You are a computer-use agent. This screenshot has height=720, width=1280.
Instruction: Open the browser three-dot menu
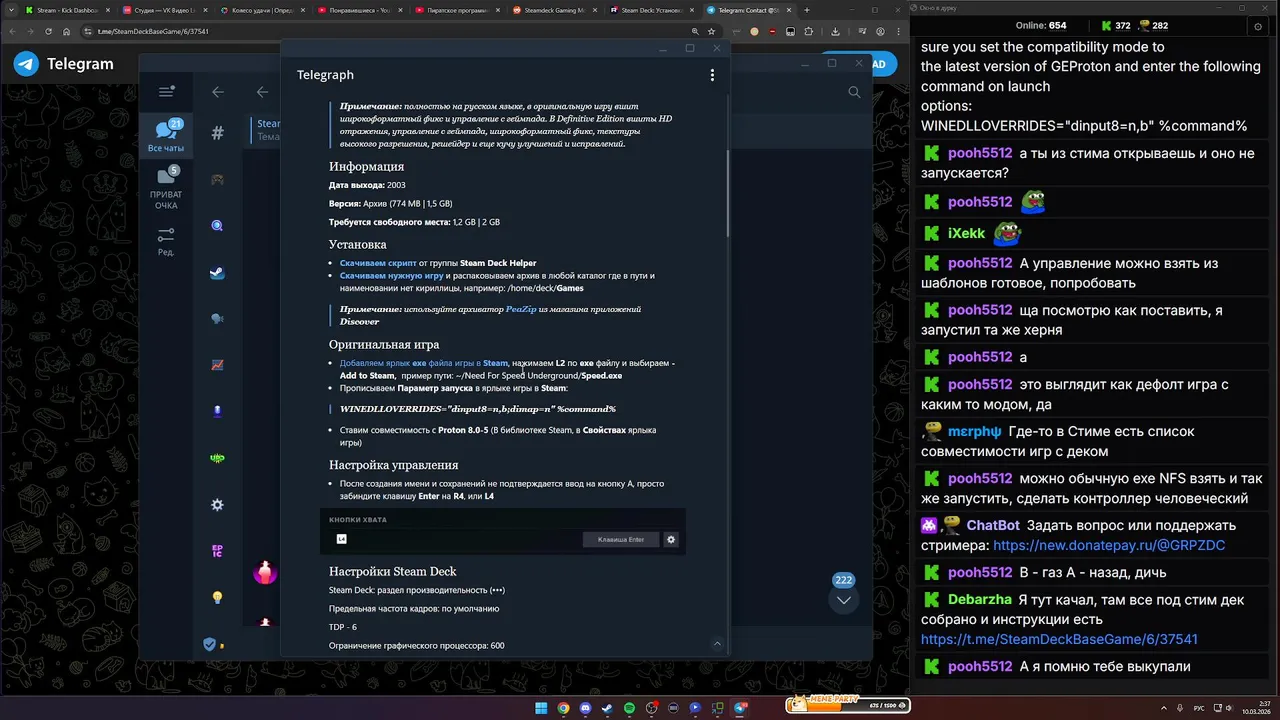pyautogui.click(x=898, y=32)
